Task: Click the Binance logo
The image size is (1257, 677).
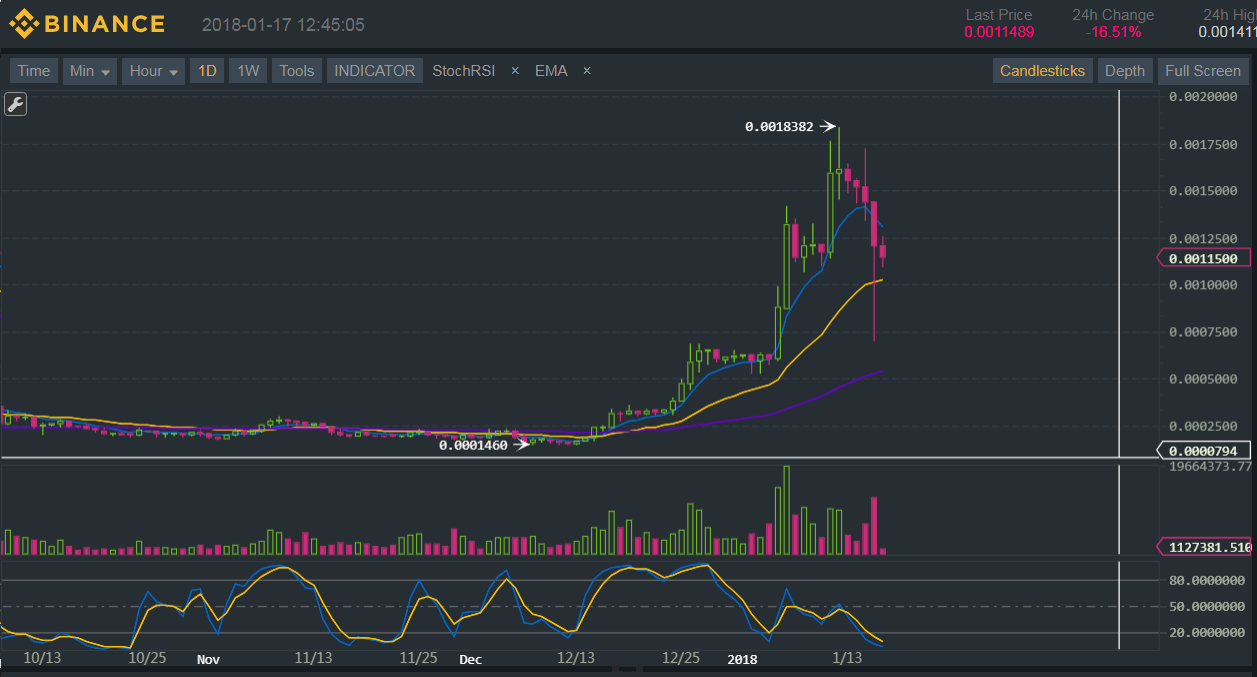Action: [x=87, y=24]
